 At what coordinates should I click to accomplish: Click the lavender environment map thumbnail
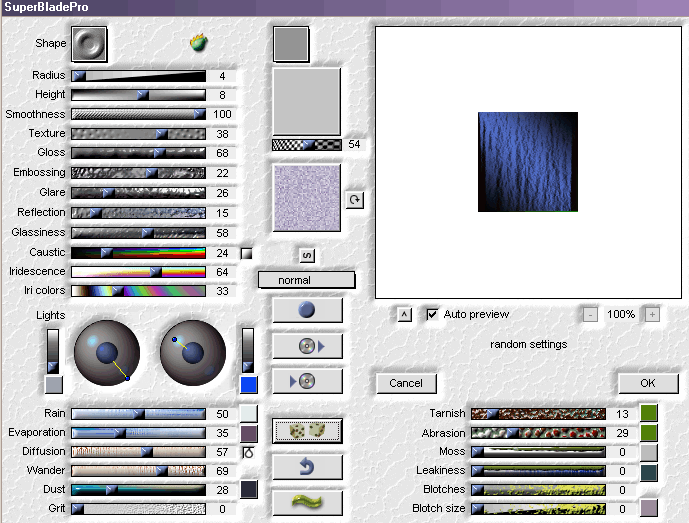[307, 198]
